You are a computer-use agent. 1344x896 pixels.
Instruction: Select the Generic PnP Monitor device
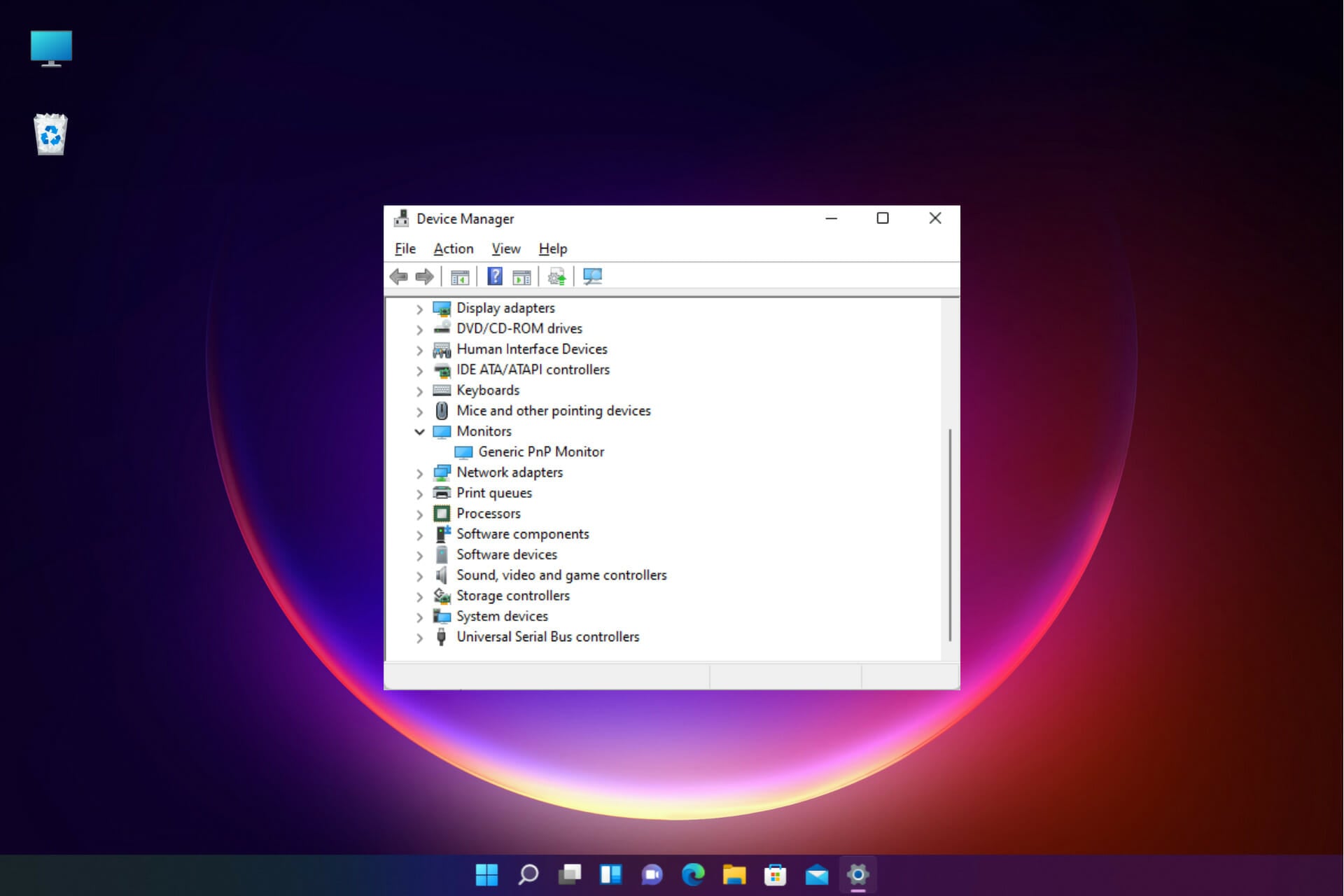coord(540,452)
